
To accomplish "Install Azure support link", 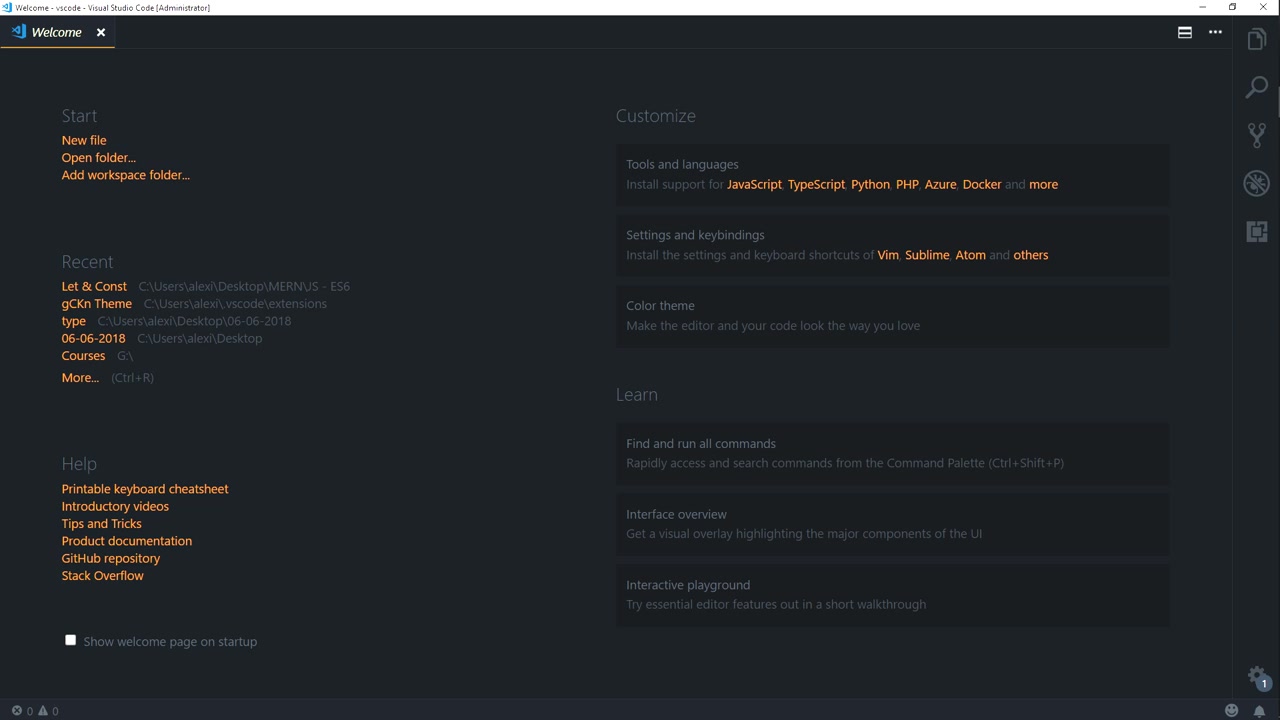I will [940, 184].
